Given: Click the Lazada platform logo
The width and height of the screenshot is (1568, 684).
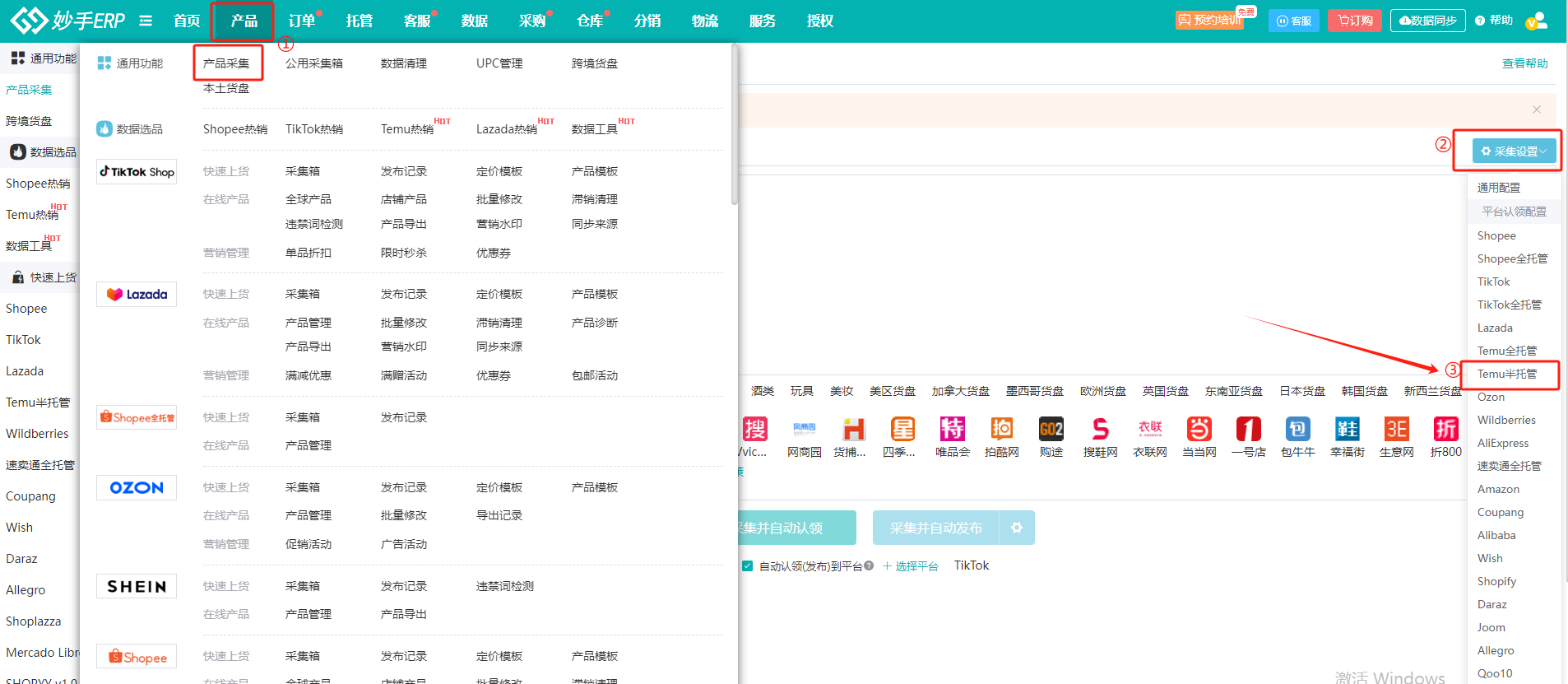Looking at the screenshot, I should 137,294.
